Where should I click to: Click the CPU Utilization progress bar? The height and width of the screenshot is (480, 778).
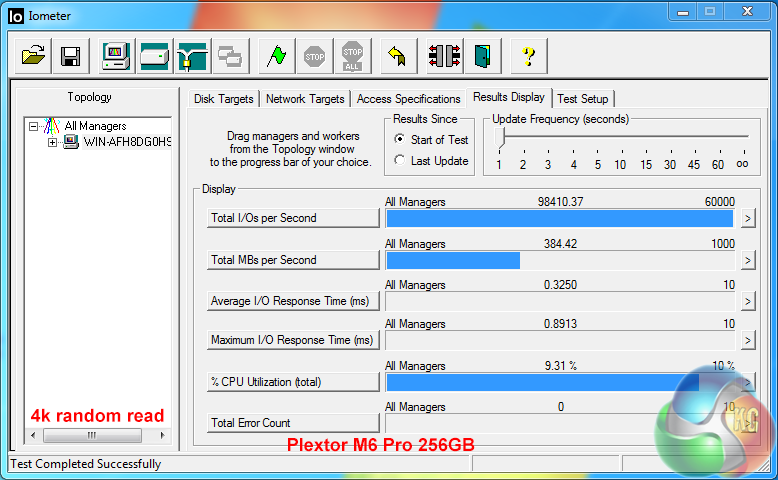pos(560,382)
